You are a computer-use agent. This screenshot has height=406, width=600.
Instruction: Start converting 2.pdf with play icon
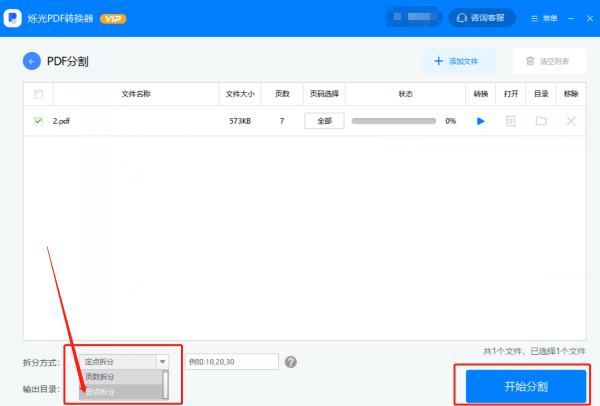[x=481, y=121]
